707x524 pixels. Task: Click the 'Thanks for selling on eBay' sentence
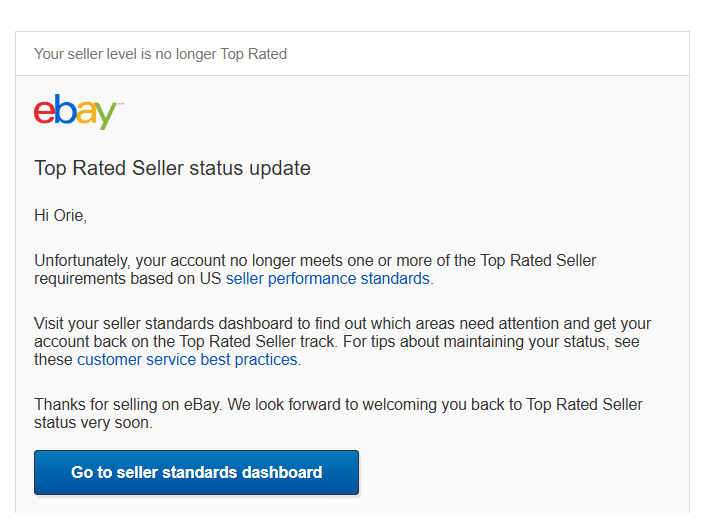(x=338, y=404)
